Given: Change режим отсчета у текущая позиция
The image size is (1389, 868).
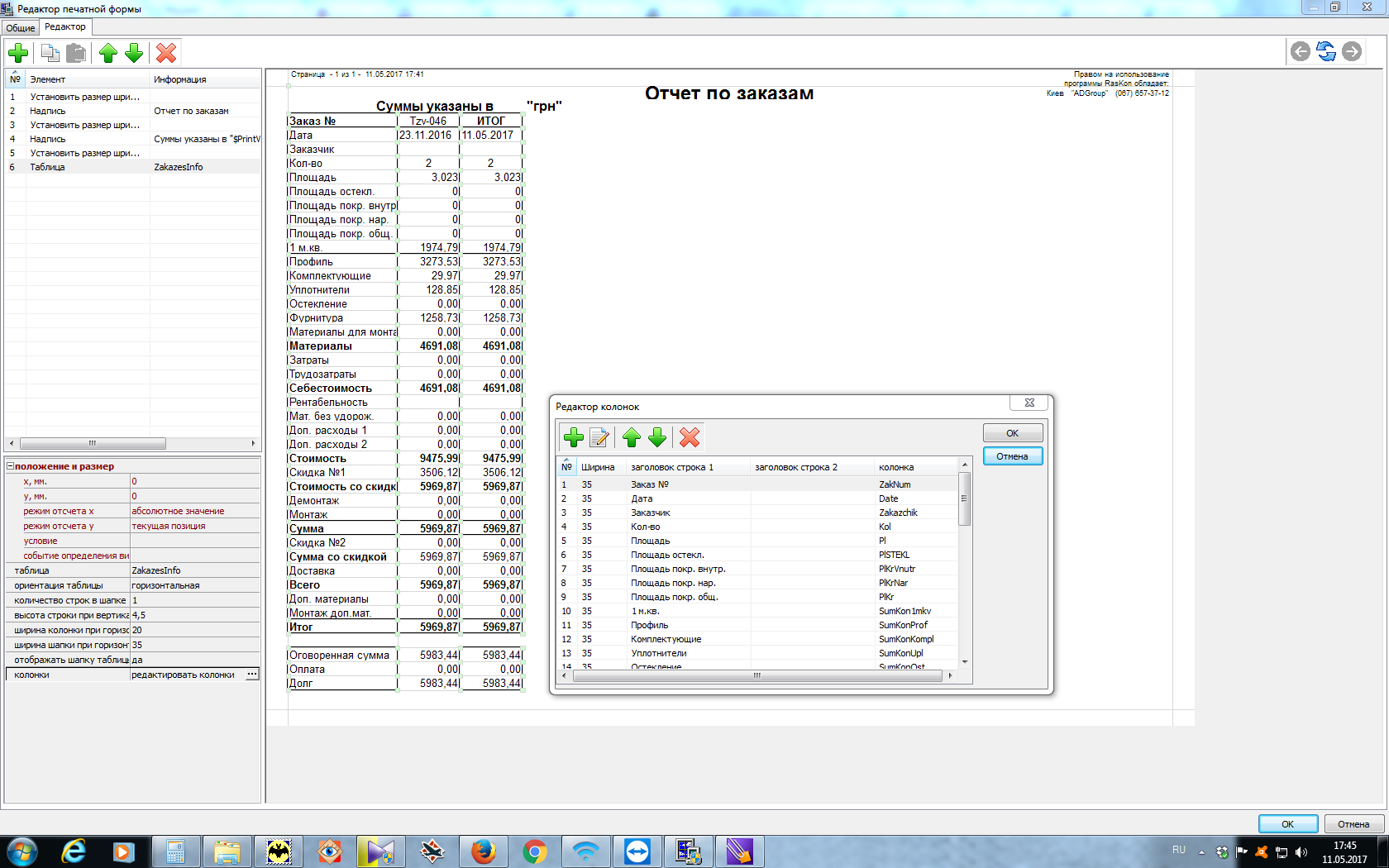Looking at the screenshot, I should click(195, 526).
